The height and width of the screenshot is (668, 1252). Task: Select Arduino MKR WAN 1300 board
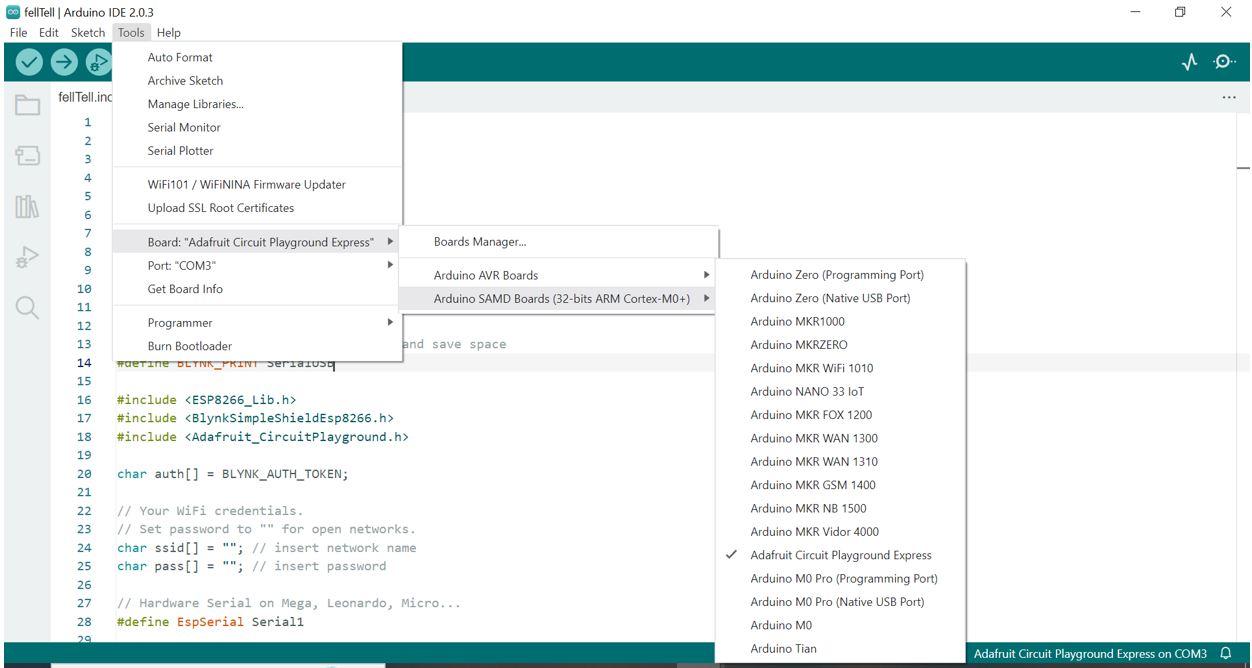(840, 438)
